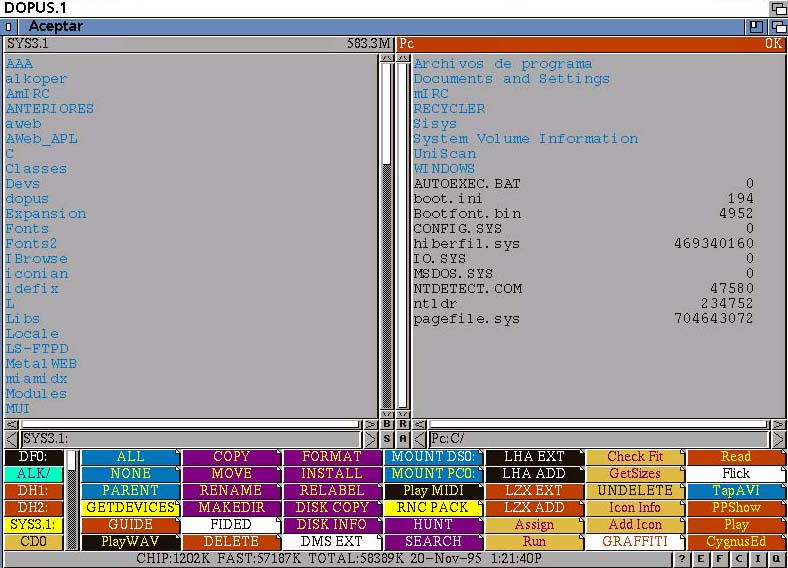Select the SYS3.1: drive button

pos(33,525)
